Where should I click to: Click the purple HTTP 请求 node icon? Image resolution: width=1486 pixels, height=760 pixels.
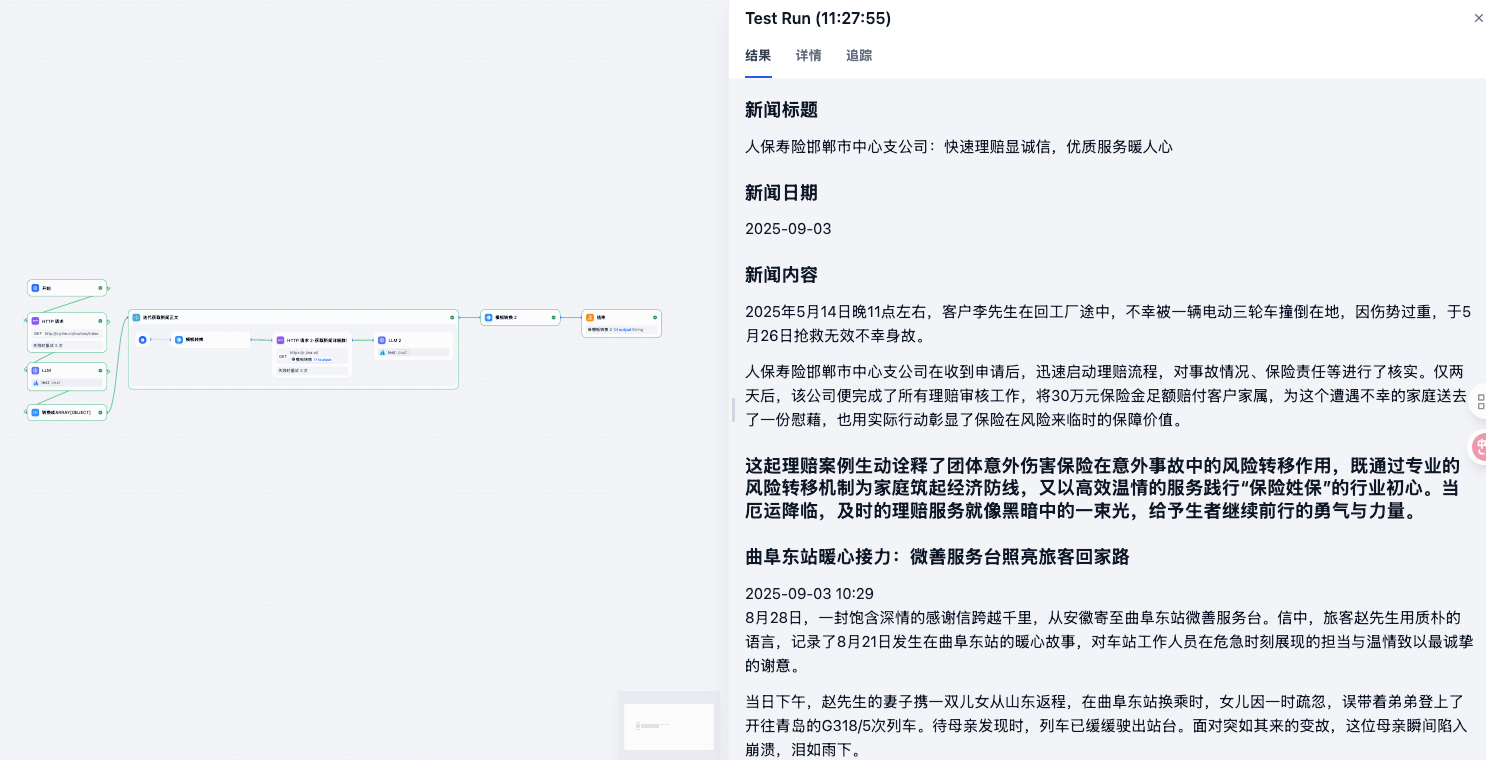[x=35, y=321]
